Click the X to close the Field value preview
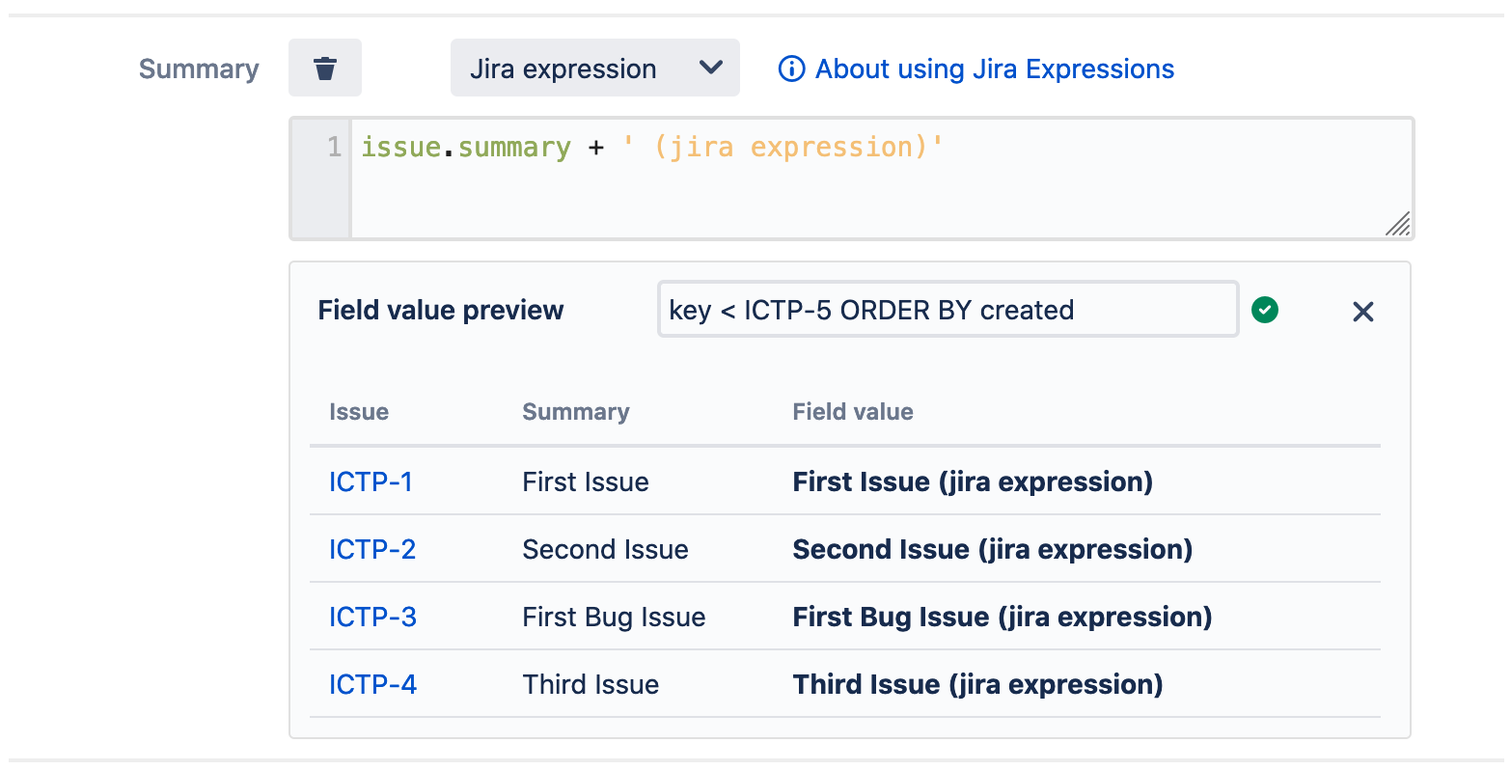The height and width of the screenshot is (770, 1511). (1362, 311)
